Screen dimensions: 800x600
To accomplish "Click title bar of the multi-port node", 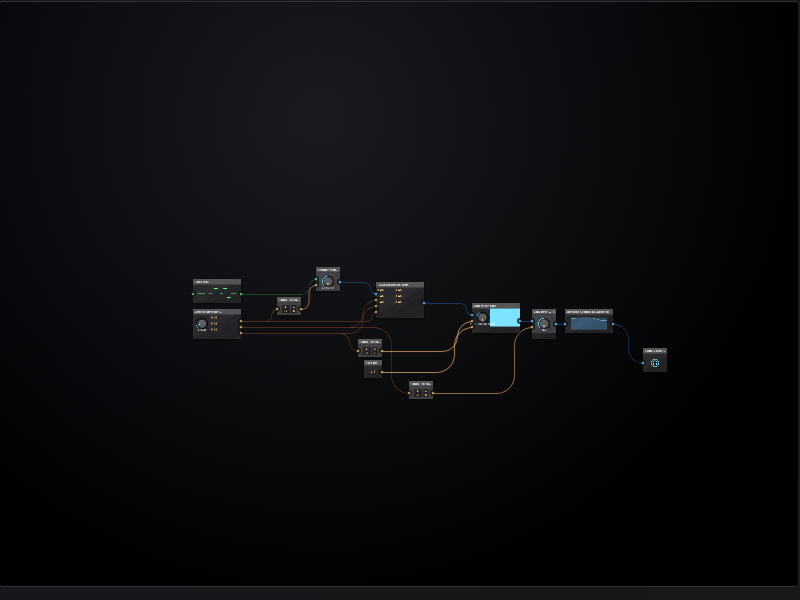I will [x=400, y=285].
